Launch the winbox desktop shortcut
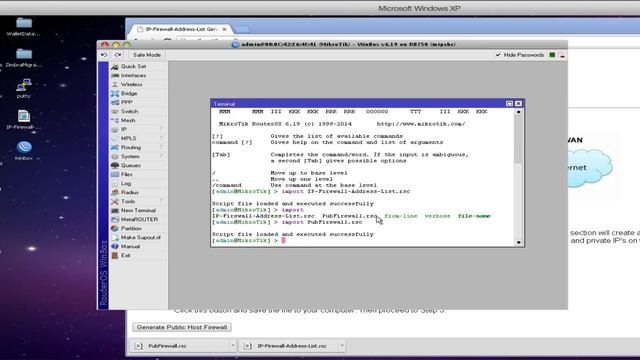This screenshot has width=640, height=360. (24, 151)
